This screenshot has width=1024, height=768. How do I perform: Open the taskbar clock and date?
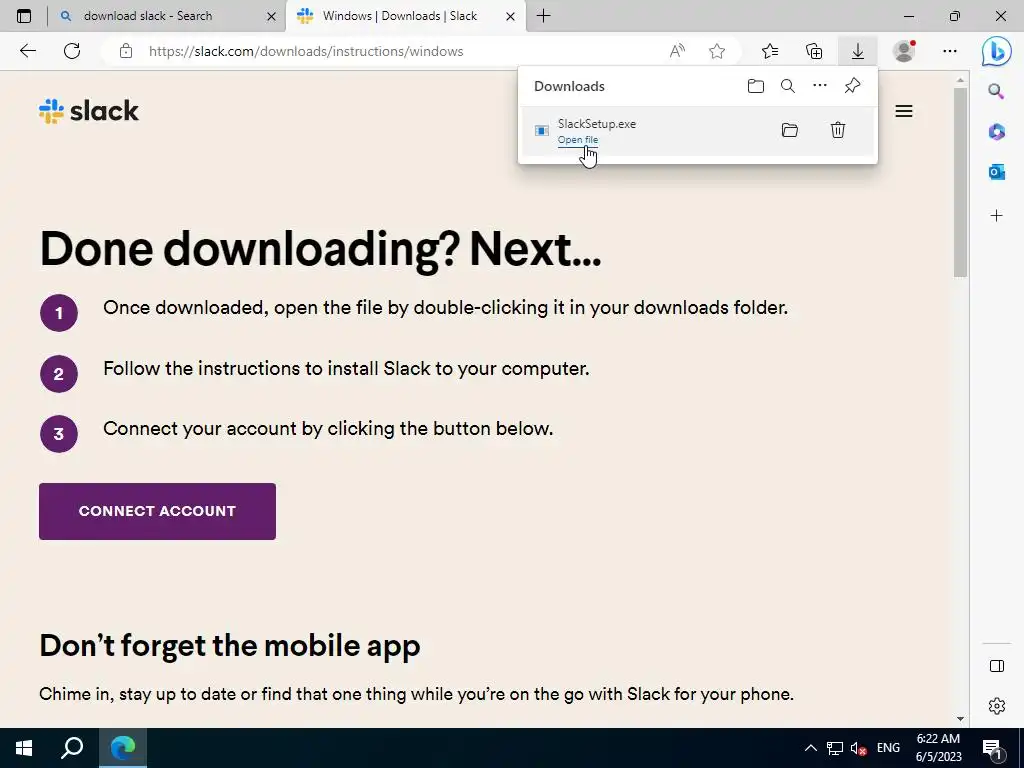point(938,748)
